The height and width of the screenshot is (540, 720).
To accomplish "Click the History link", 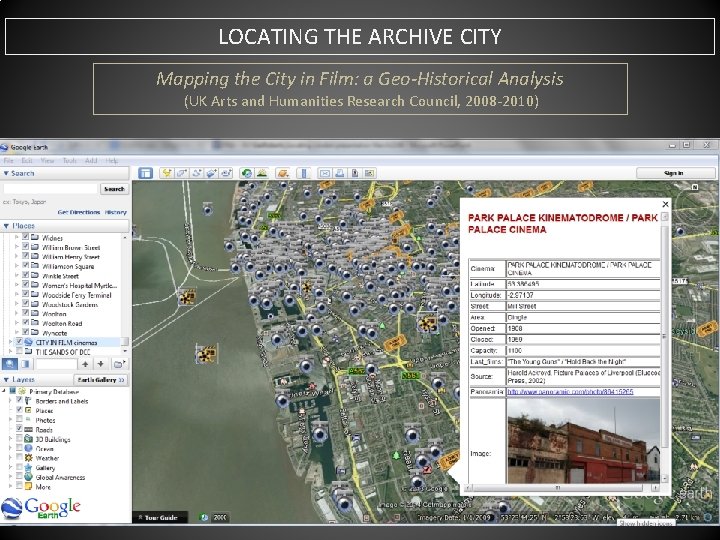I will 116,212.
